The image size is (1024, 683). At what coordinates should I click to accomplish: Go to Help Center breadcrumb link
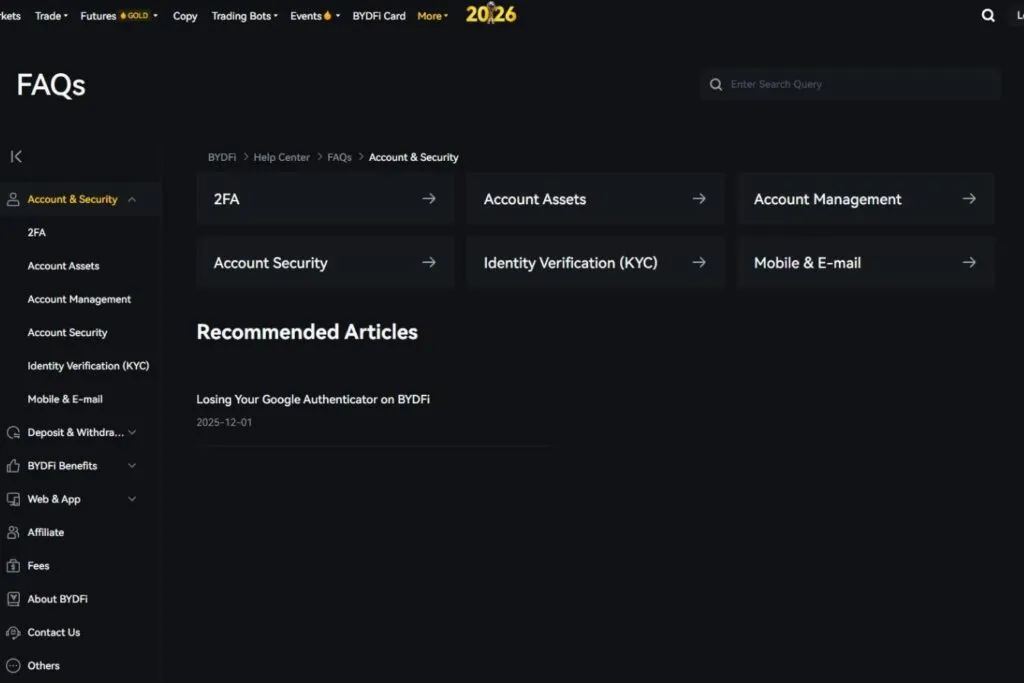click(281, 157)
